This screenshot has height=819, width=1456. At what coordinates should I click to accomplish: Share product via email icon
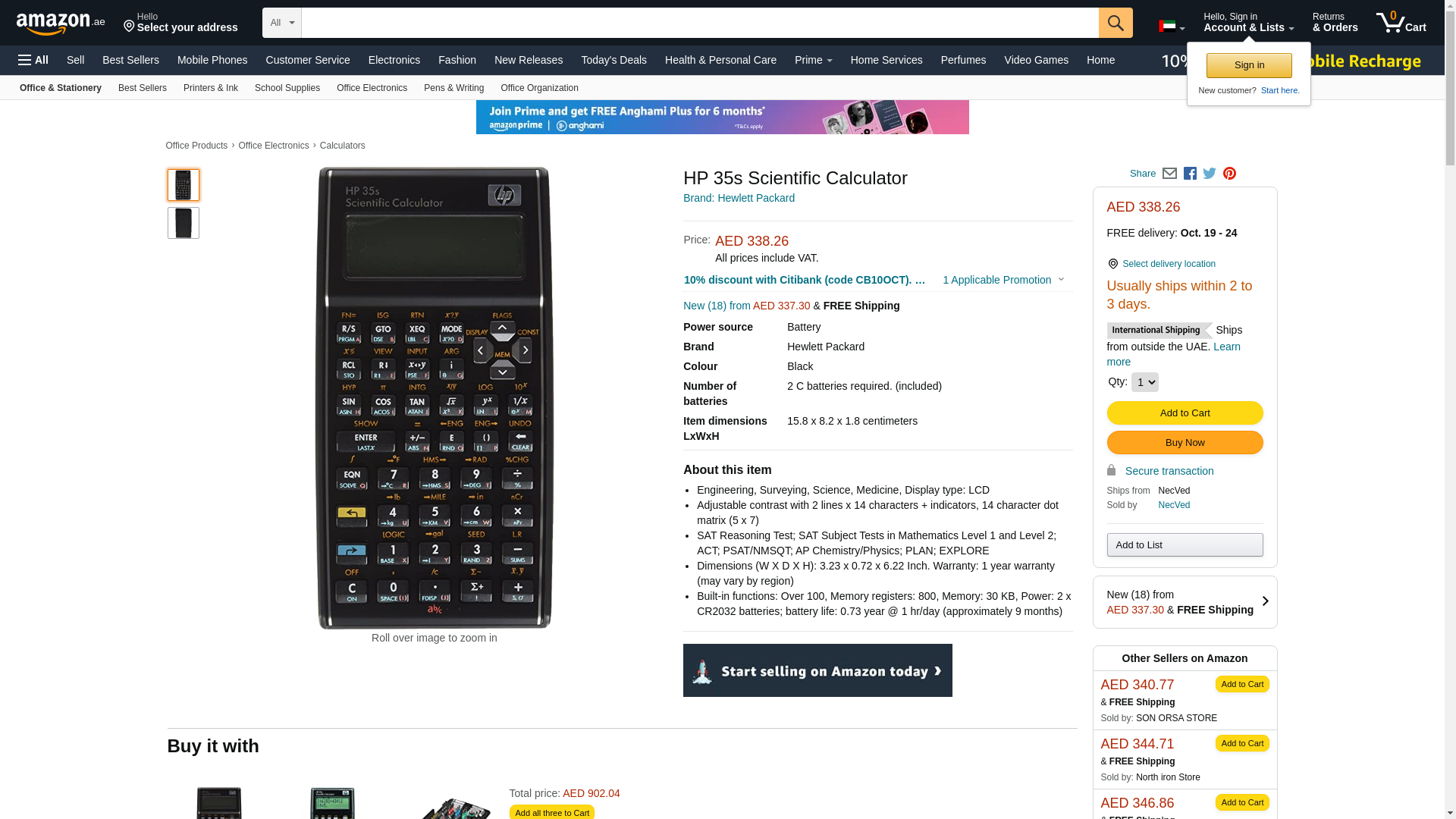click(1169, 174)
